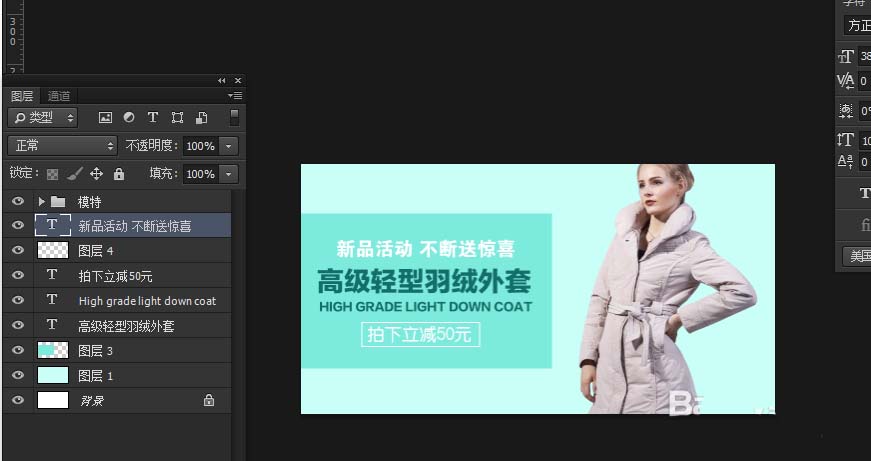
Task: Filter for adjustment layers icon
Action: click(x=129, y=117)
